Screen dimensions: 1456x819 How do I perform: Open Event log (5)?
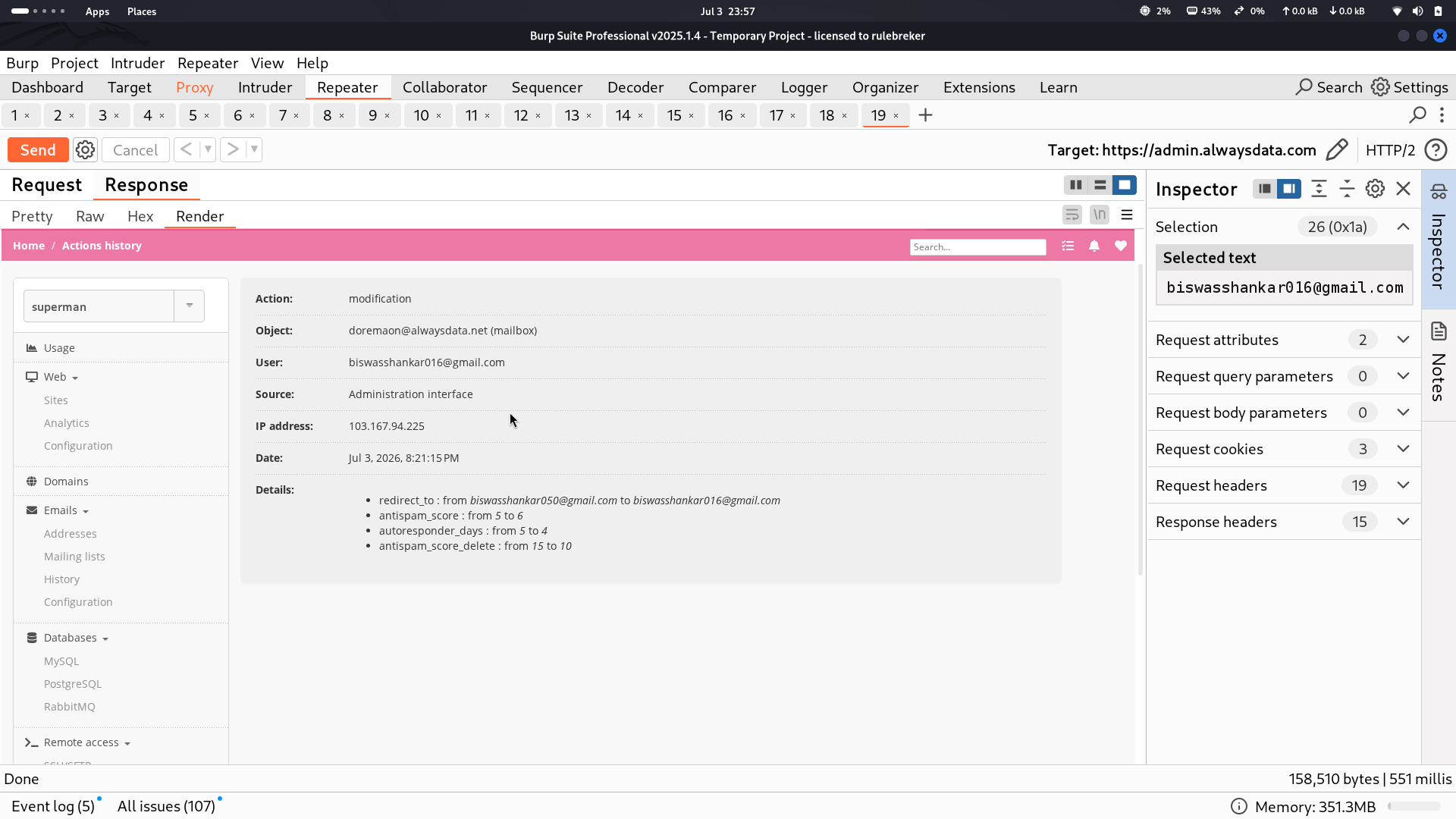pyautogui.click(x=53, y=806)
